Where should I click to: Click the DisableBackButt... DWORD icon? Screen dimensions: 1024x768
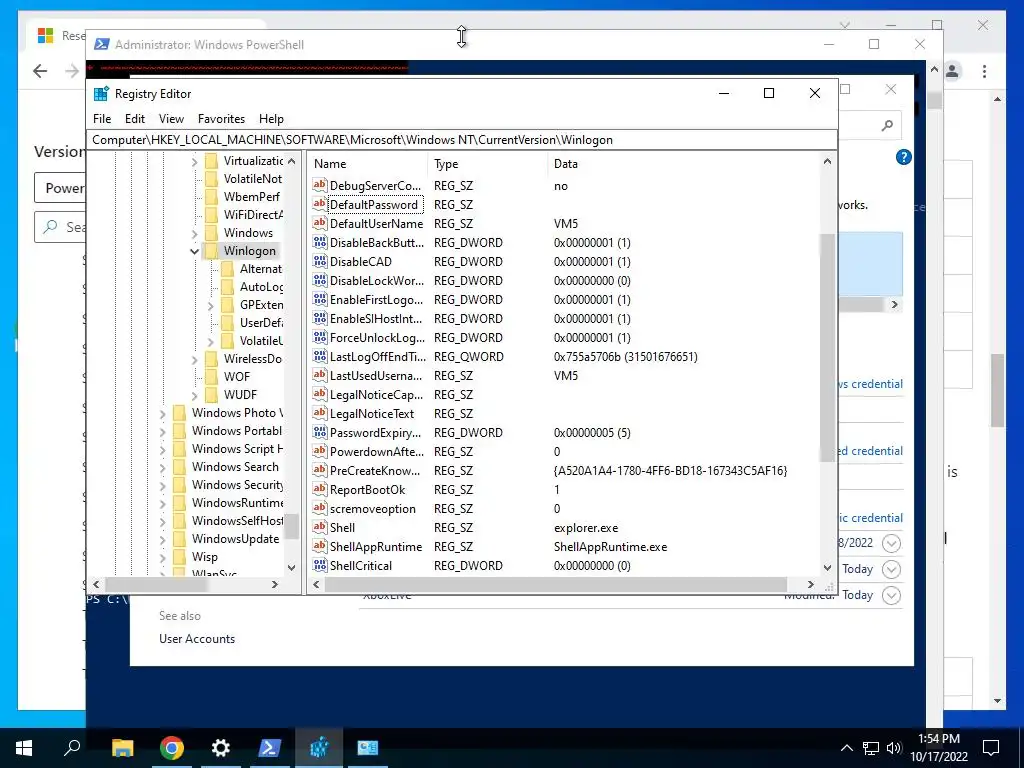point(319,242)
